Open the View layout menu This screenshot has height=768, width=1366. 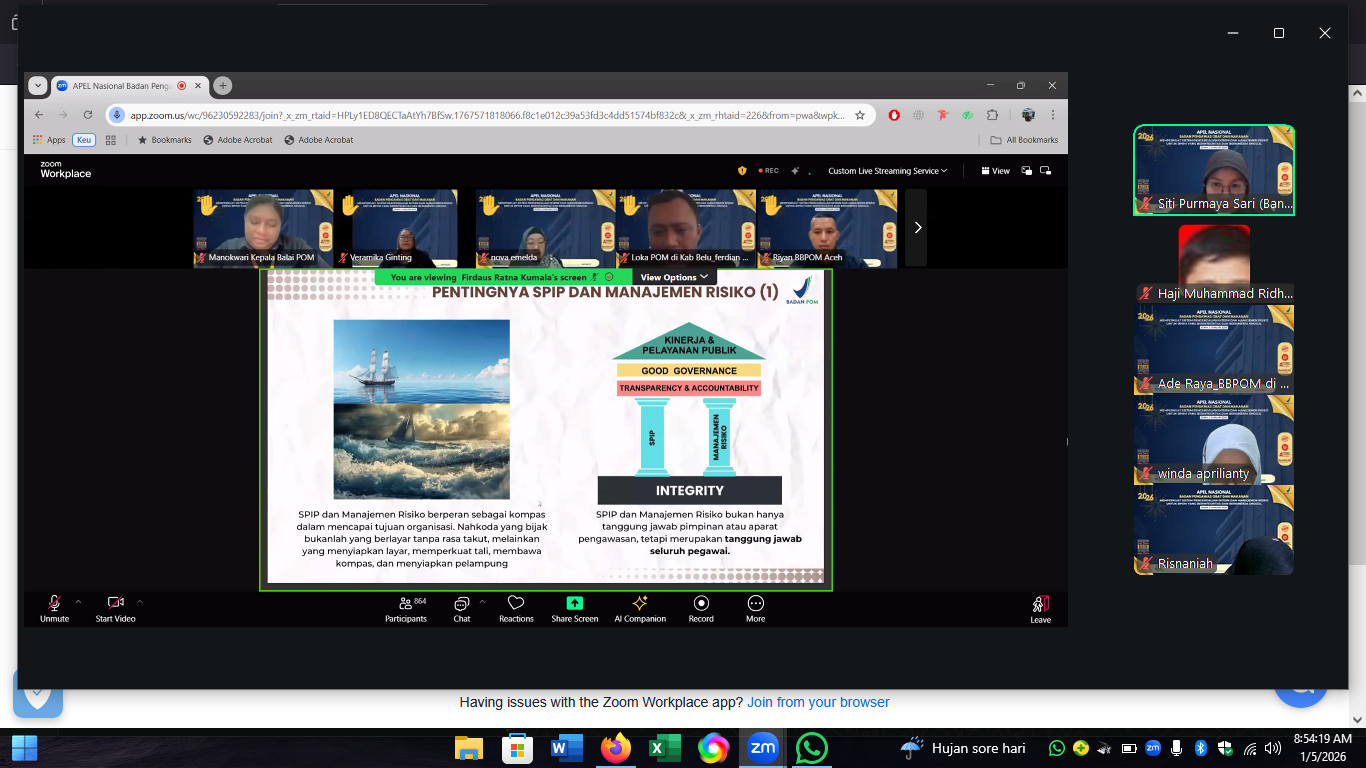pyautogui.click(x=995, y=171)
